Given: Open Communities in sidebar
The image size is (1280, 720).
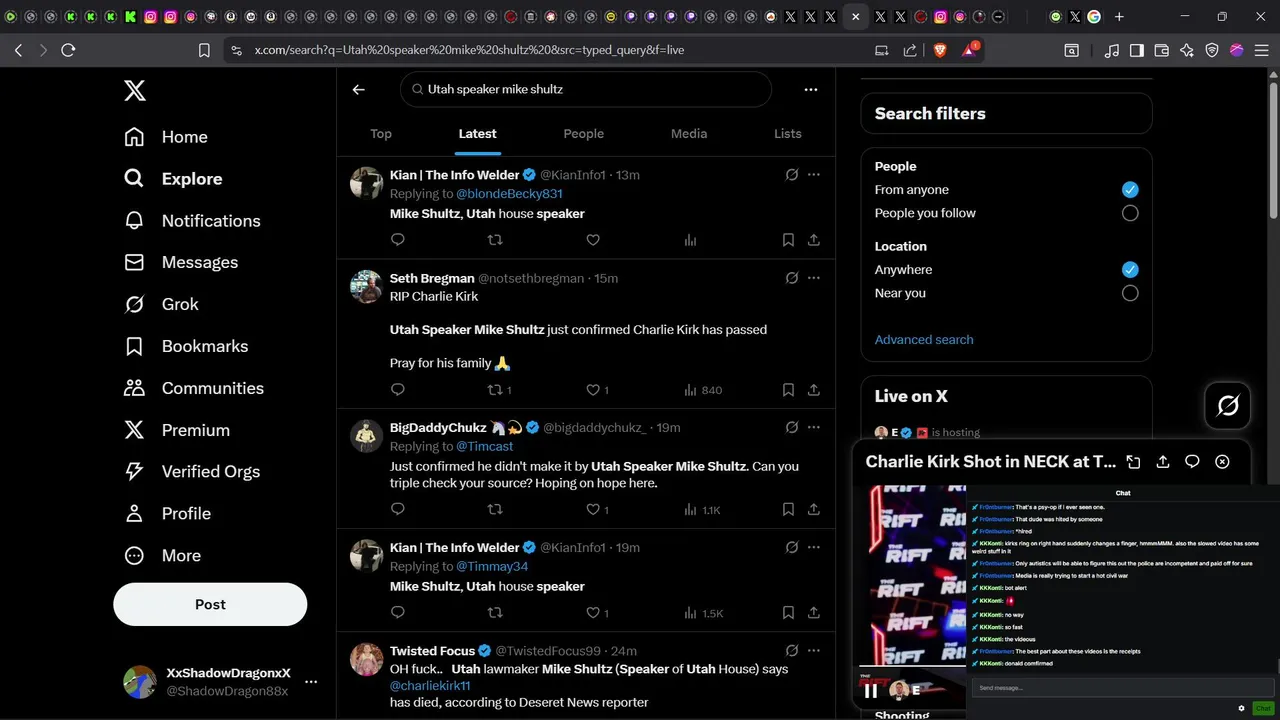Looking at the screenshot, I should coord(194,388).
